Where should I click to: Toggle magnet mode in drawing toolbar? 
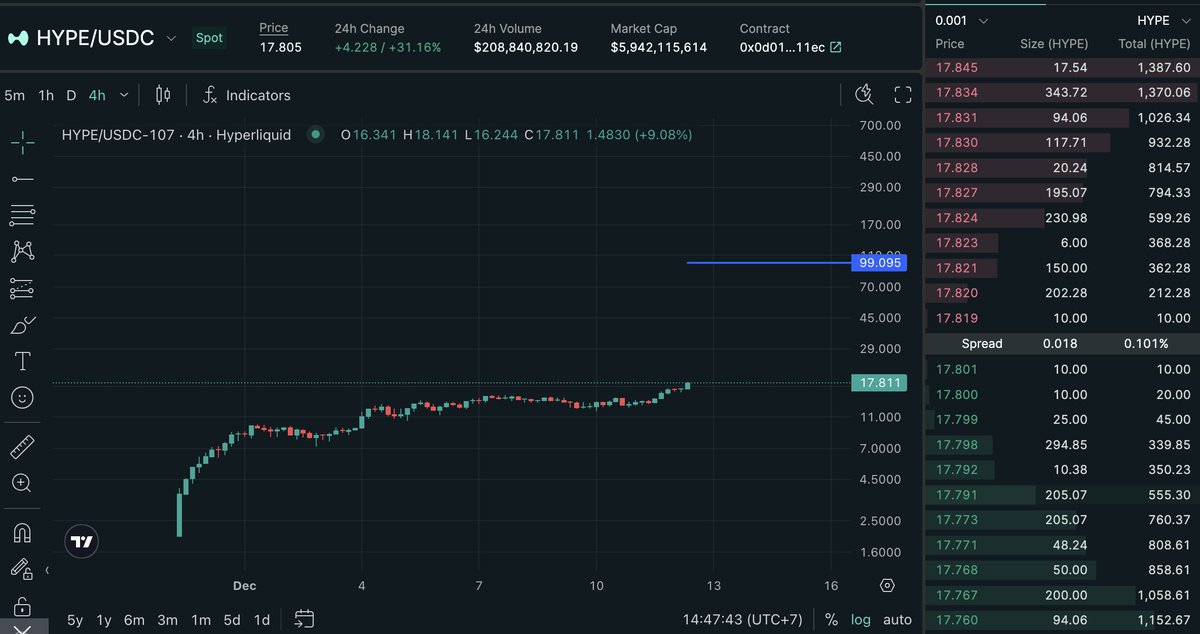pos(22,532)
